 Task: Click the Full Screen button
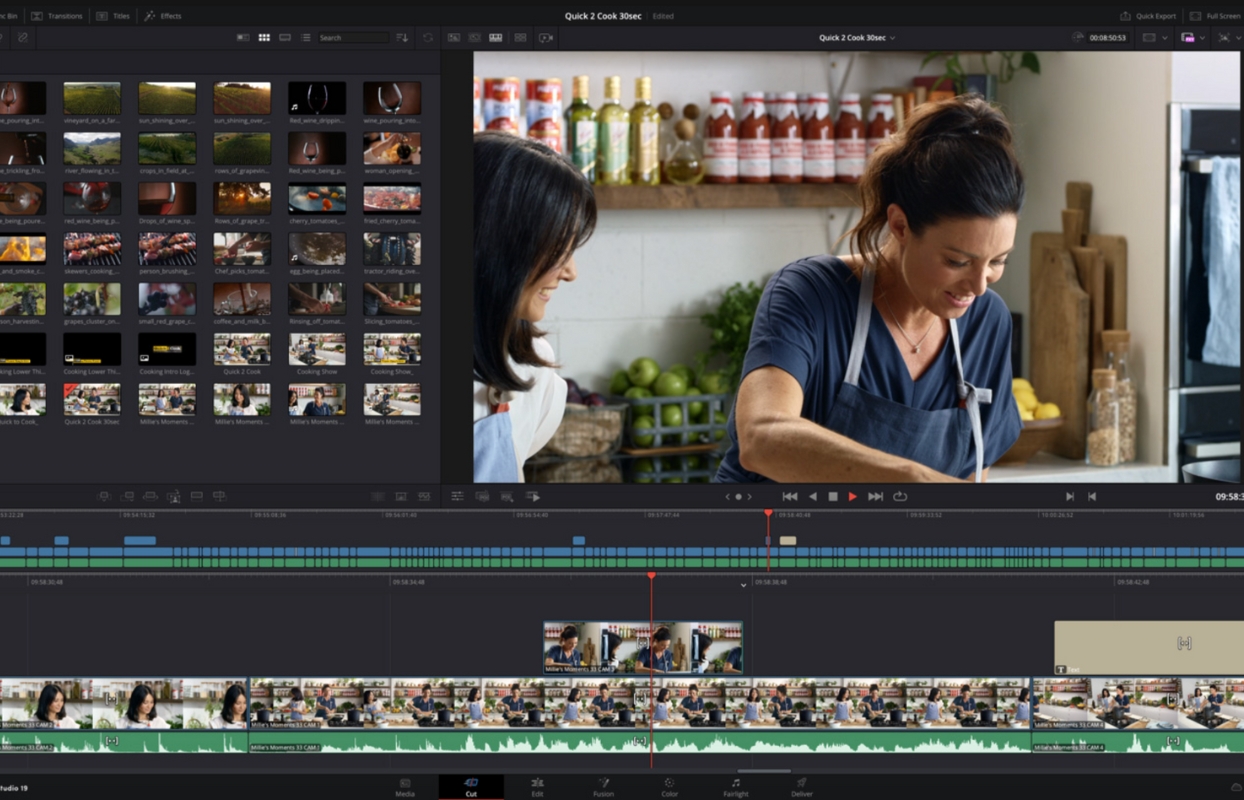coord(1214,15)
